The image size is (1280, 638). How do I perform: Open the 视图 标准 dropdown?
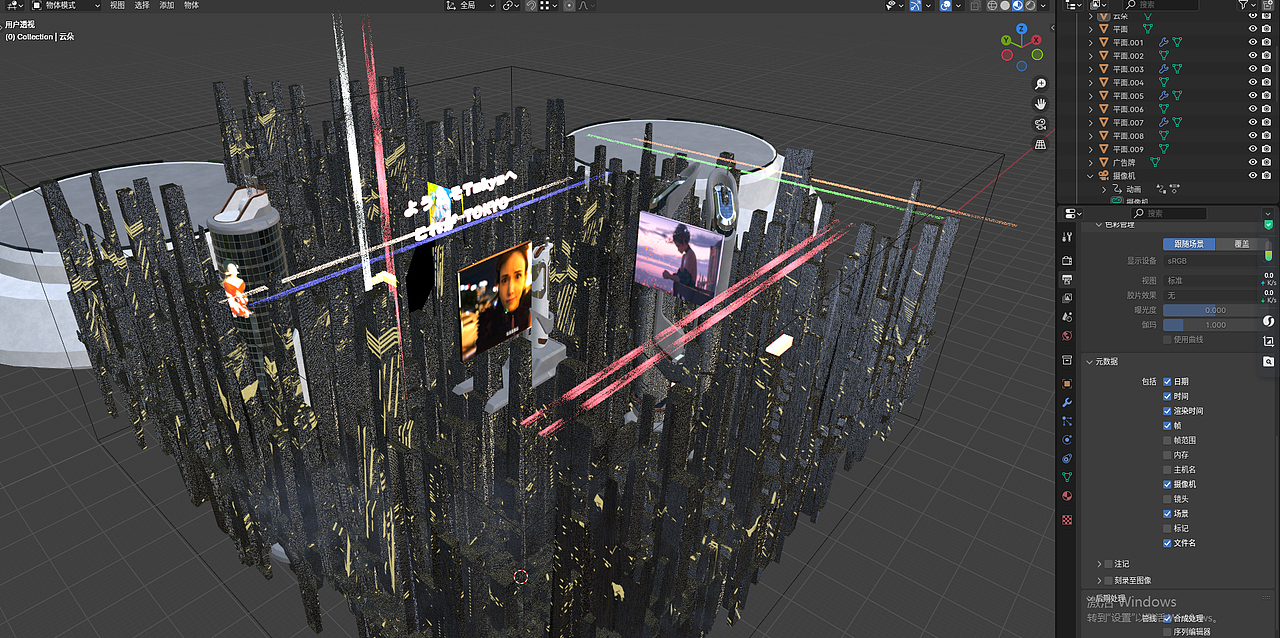(1214, 281)
